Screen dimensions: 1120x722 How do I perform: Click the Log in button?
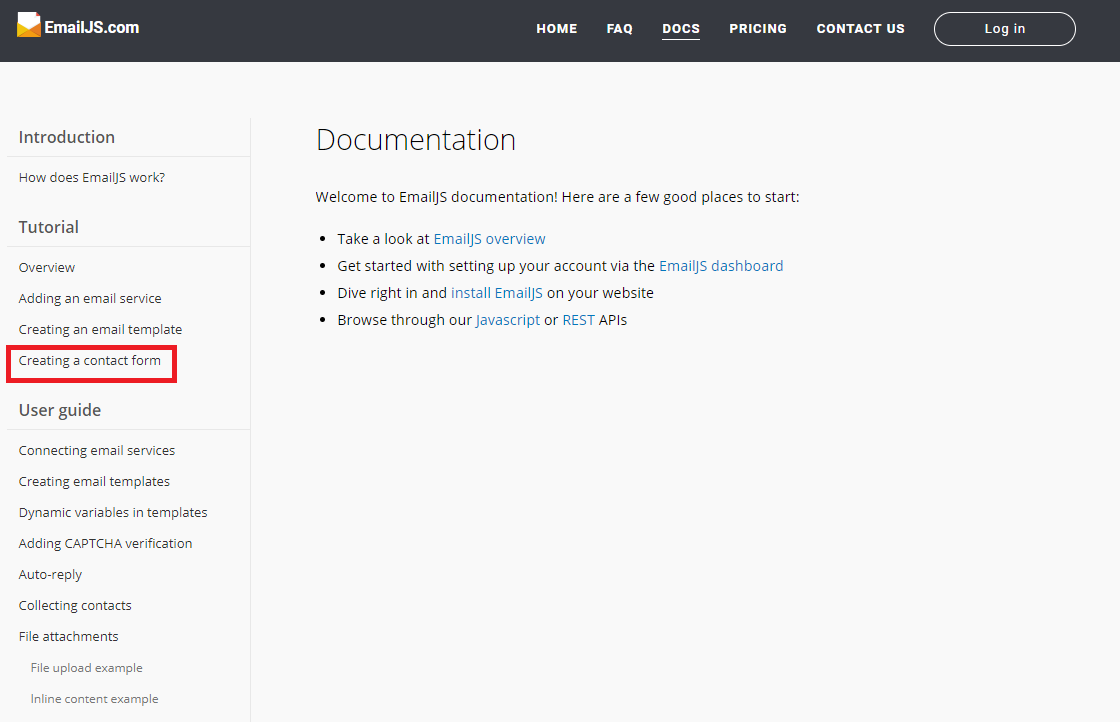point(1004,29)
